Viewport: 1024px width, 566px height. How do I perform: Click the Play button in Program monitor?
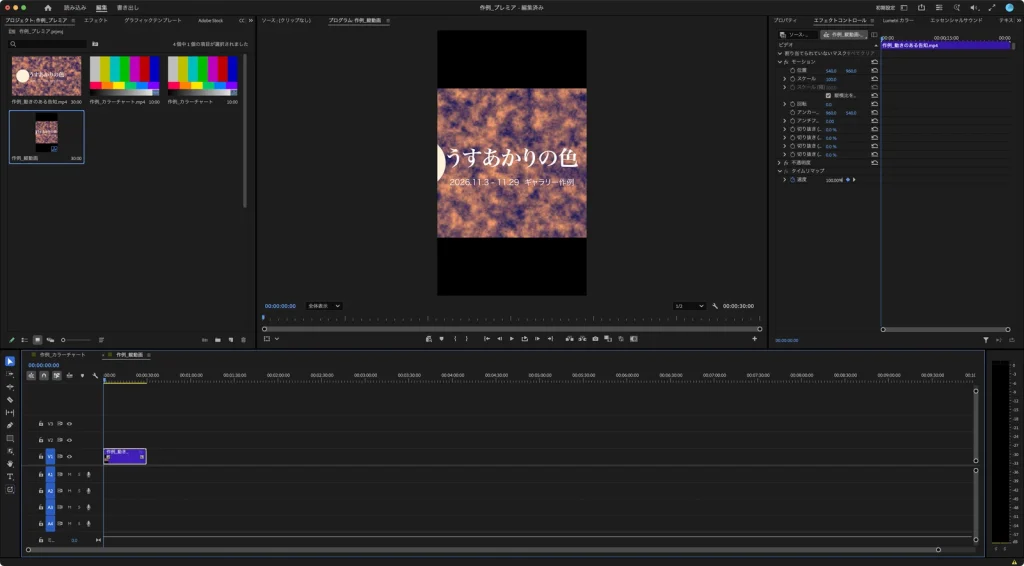point(511,339)
